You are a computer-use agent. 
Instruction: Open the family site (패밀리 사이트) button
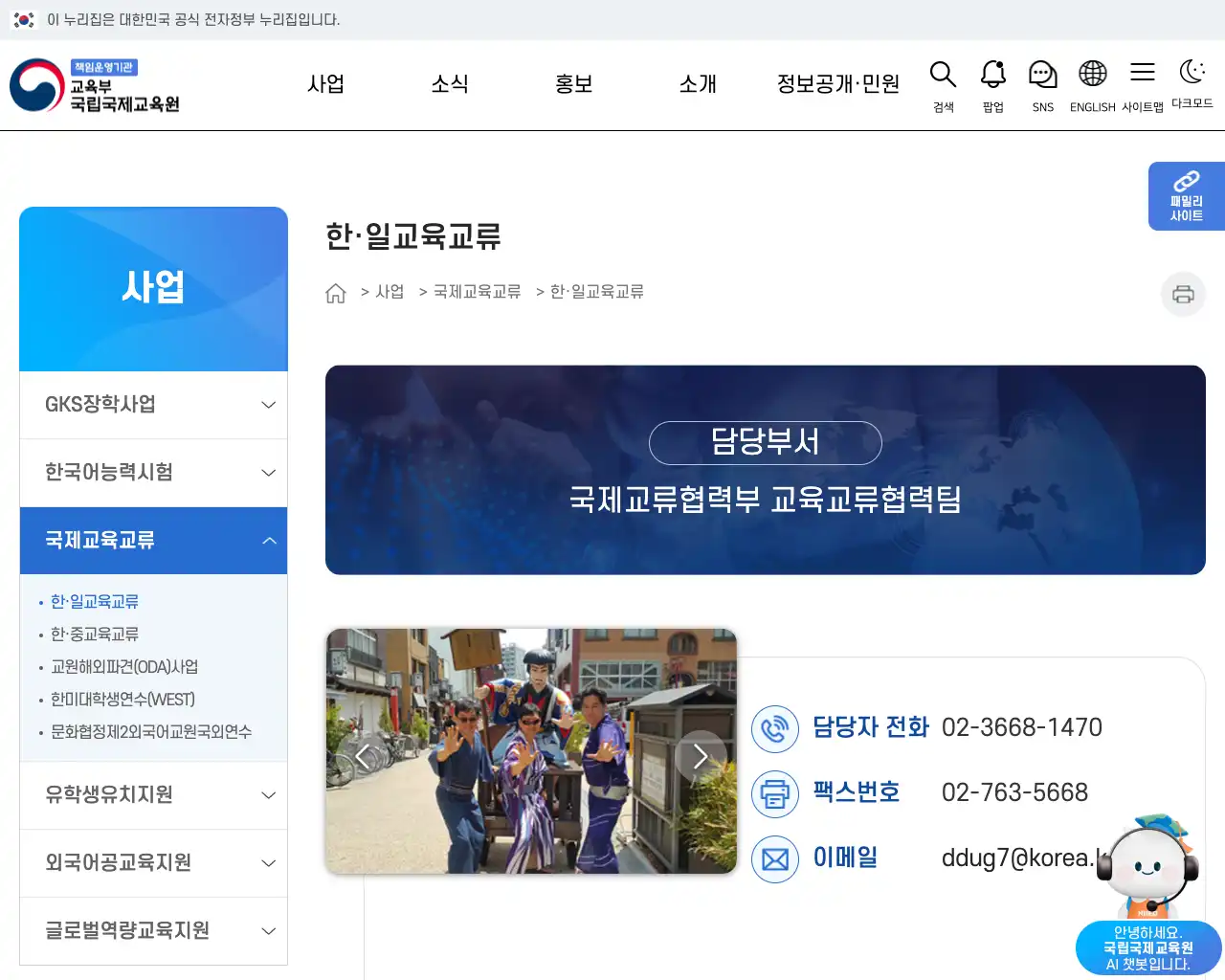click(x=1187, y=196)
